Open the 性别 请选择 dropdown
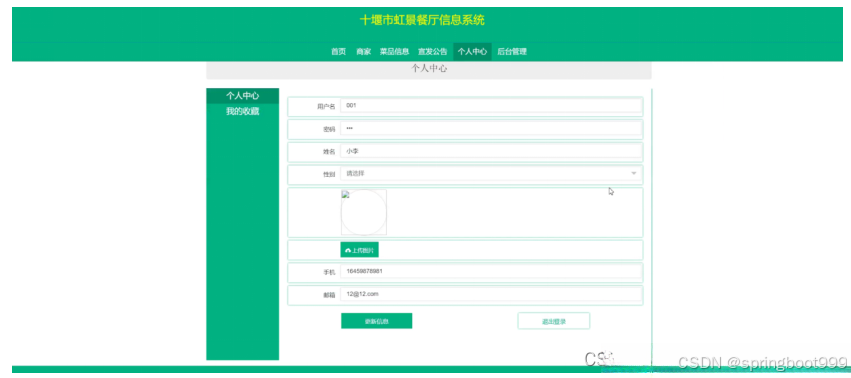 pos(491,174)
